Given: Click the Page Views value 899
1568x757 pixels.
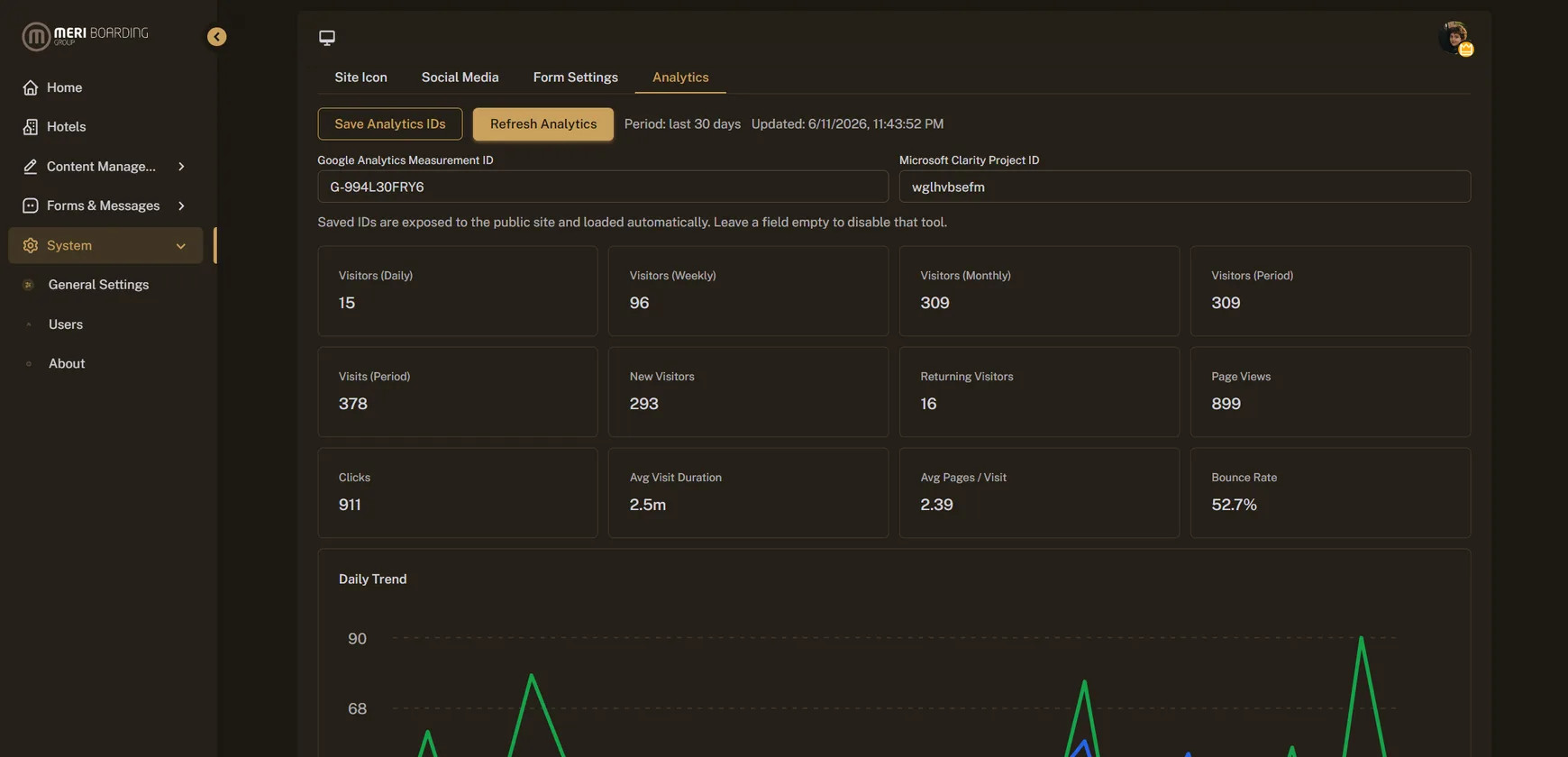Looking at the screenshot, I should 1226,404.
